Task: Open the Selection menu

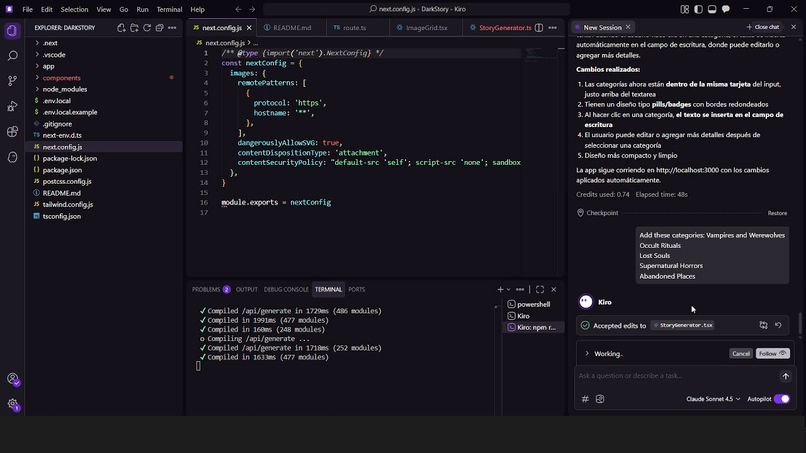Action: click(74, 9)
